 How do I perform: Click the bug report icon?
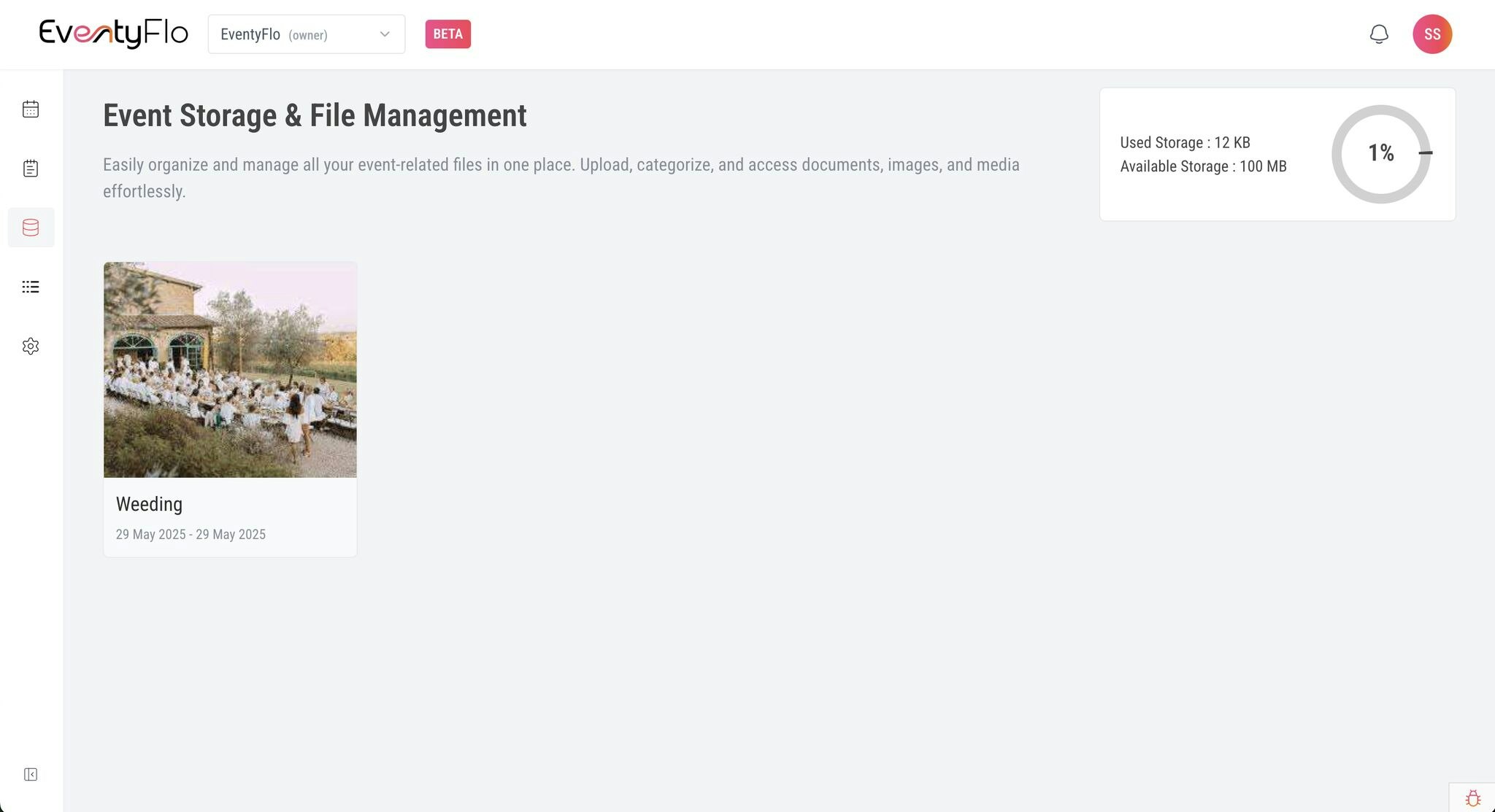point(1473,798)
